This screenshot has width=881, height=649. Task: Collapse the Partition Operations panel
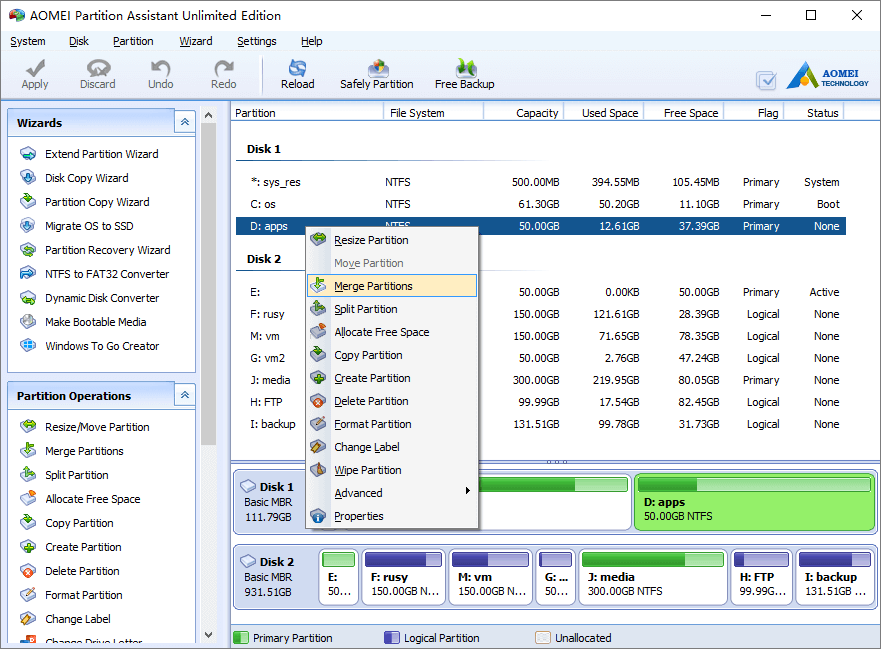pos(185,395)
